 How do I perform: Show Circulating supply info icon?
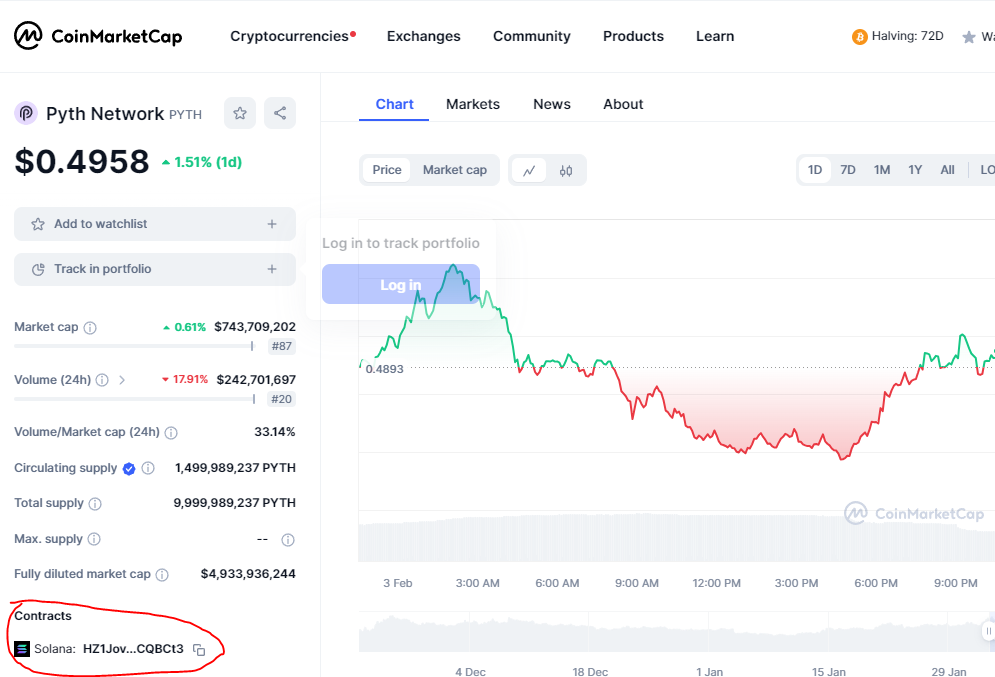click(x=148, y=468)
